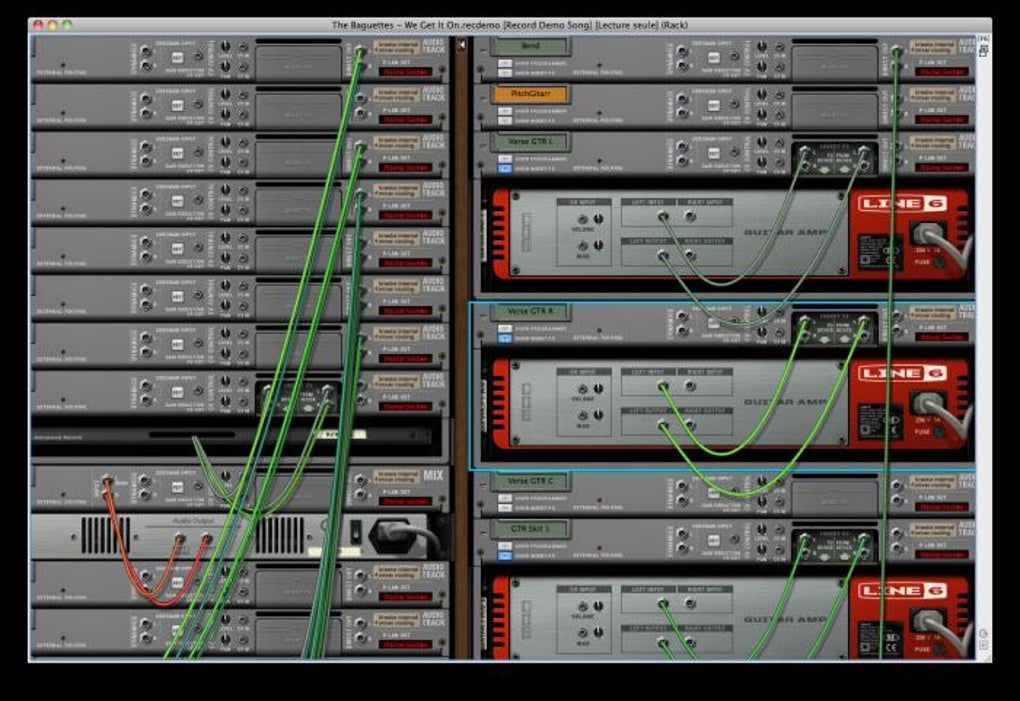This screenshot has height=701, width=1020.
Task: Click the GTR Skit 1 device name label
Action: (531, 529)
